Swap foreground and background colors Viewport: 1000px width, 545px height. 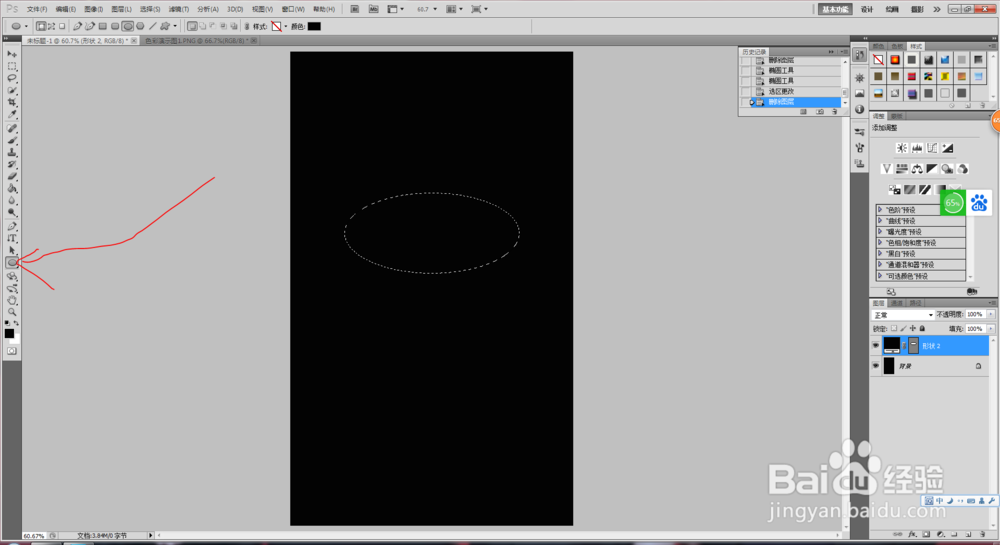point(16,323)
